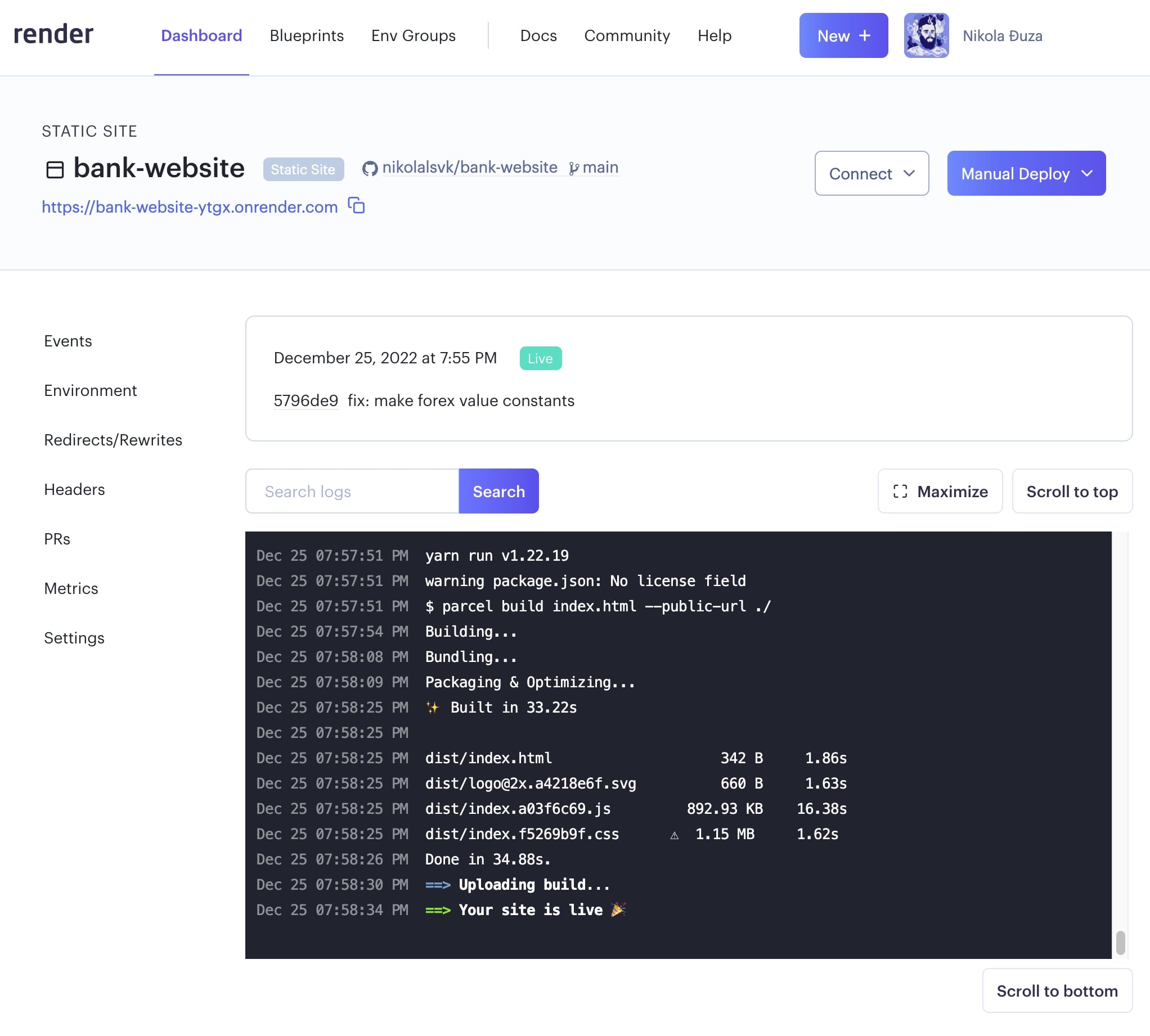
Task: Copy site URL with clipboard icon
Action: 356,205
